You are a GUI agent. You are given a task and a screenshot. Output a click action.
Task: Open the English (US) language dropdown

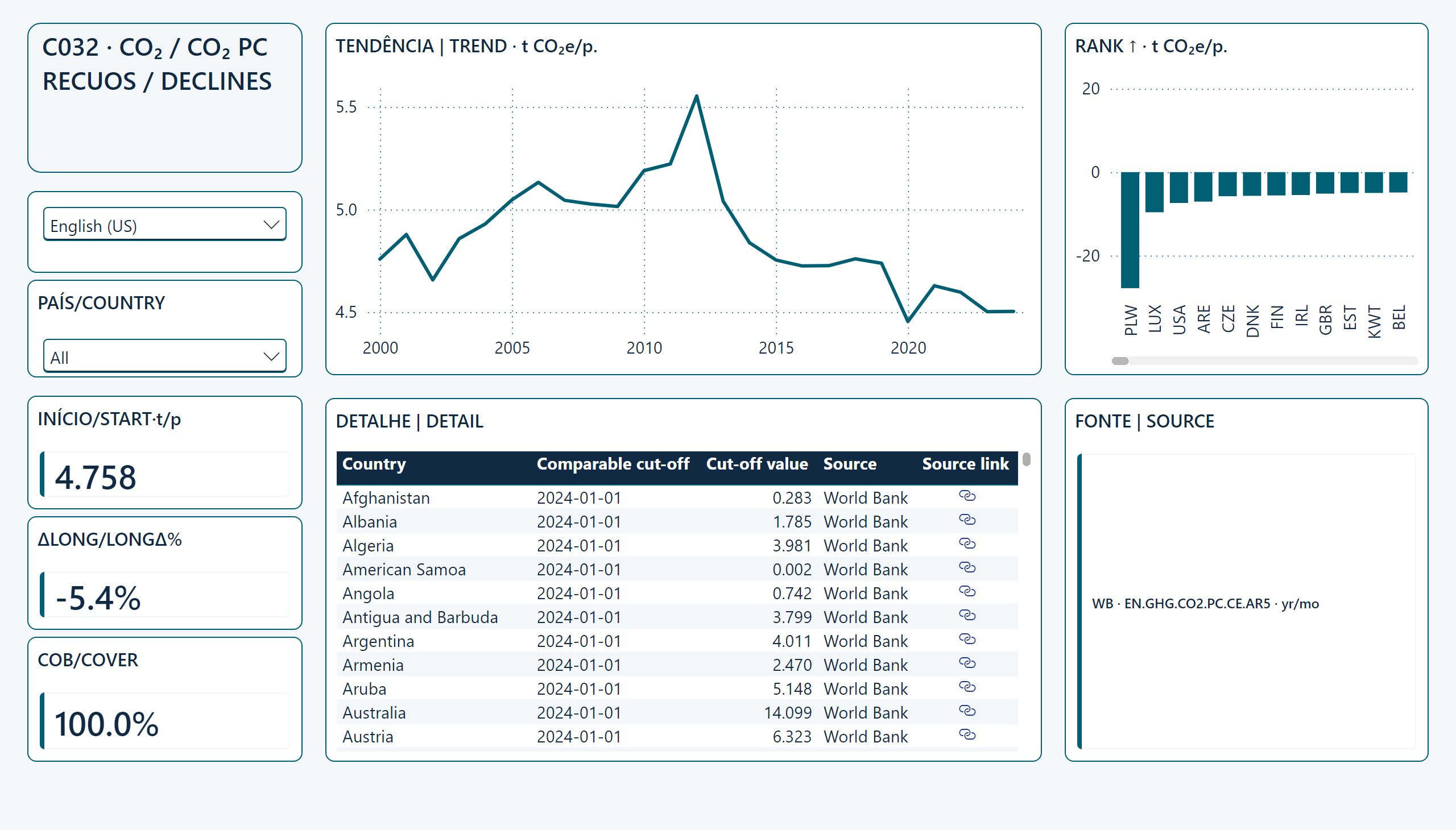pyautogui.click(x=165, y=225)
